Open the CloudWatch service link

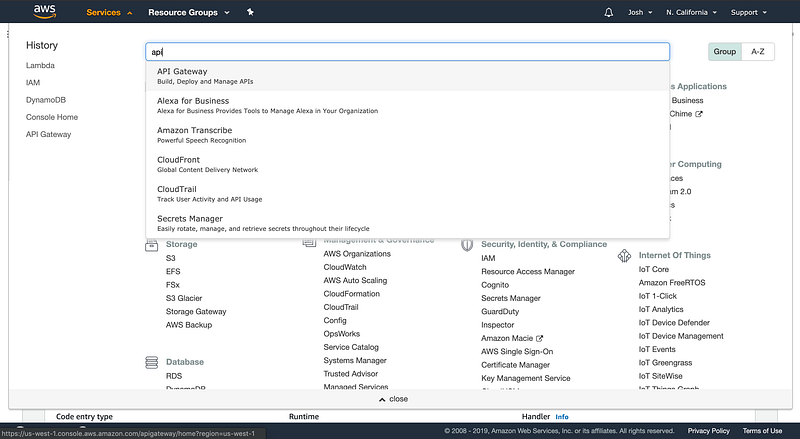tap(345, 268)
